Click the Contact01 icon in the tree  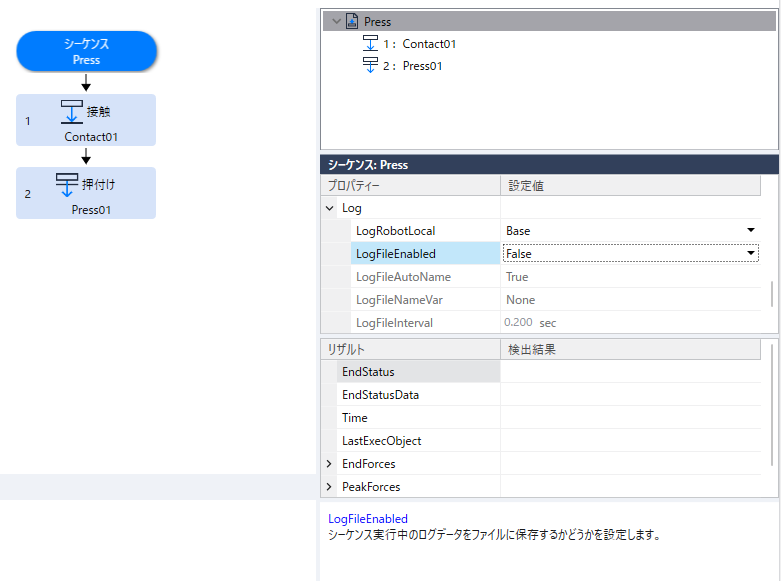(x=370, y=44)
